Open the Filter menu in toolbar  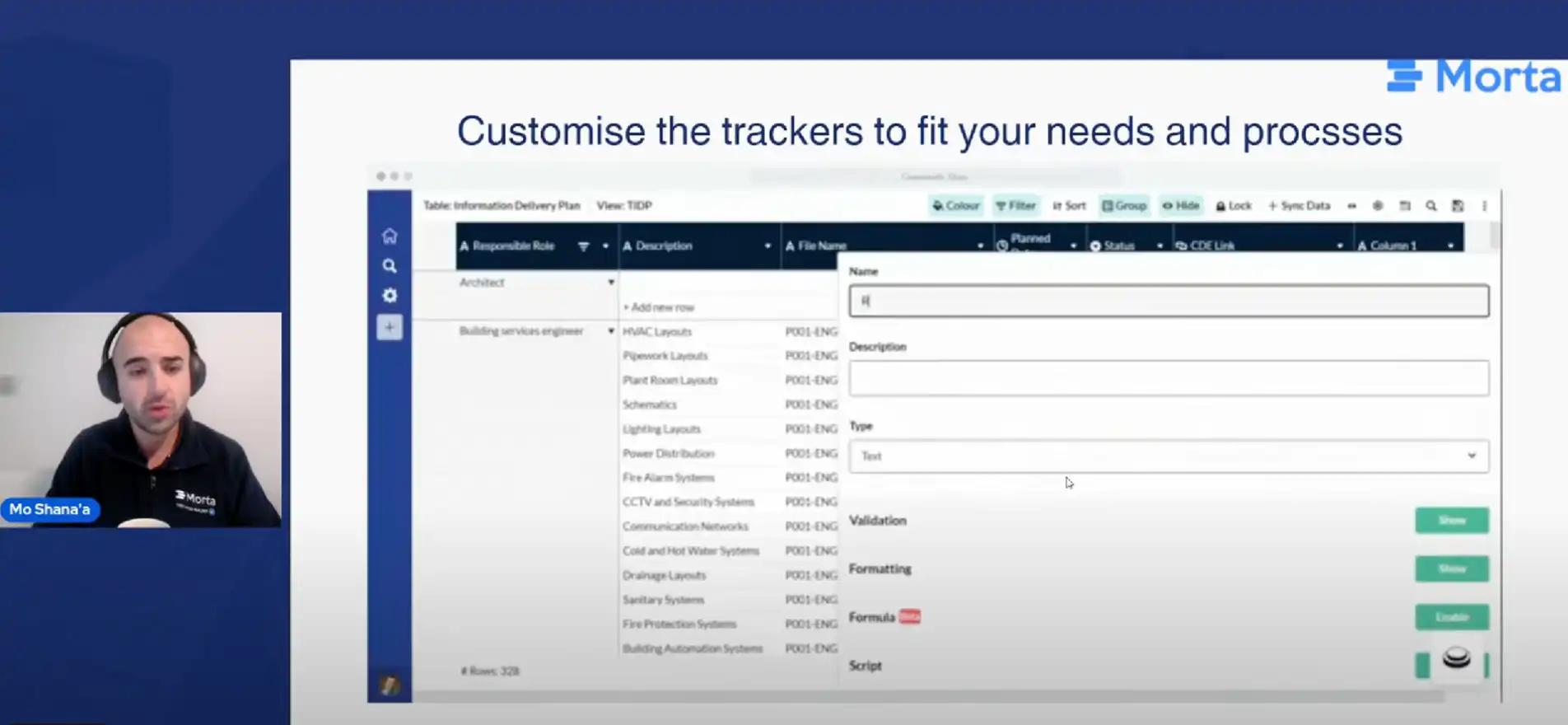[1015, 206]
